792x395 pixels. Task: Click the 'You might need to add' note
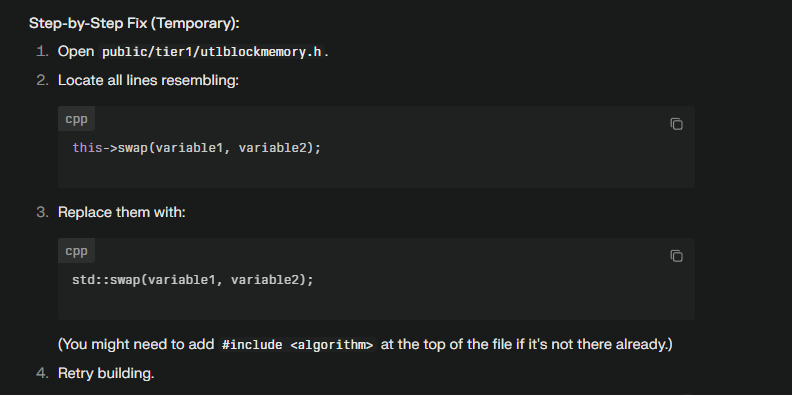pos(138,344)
